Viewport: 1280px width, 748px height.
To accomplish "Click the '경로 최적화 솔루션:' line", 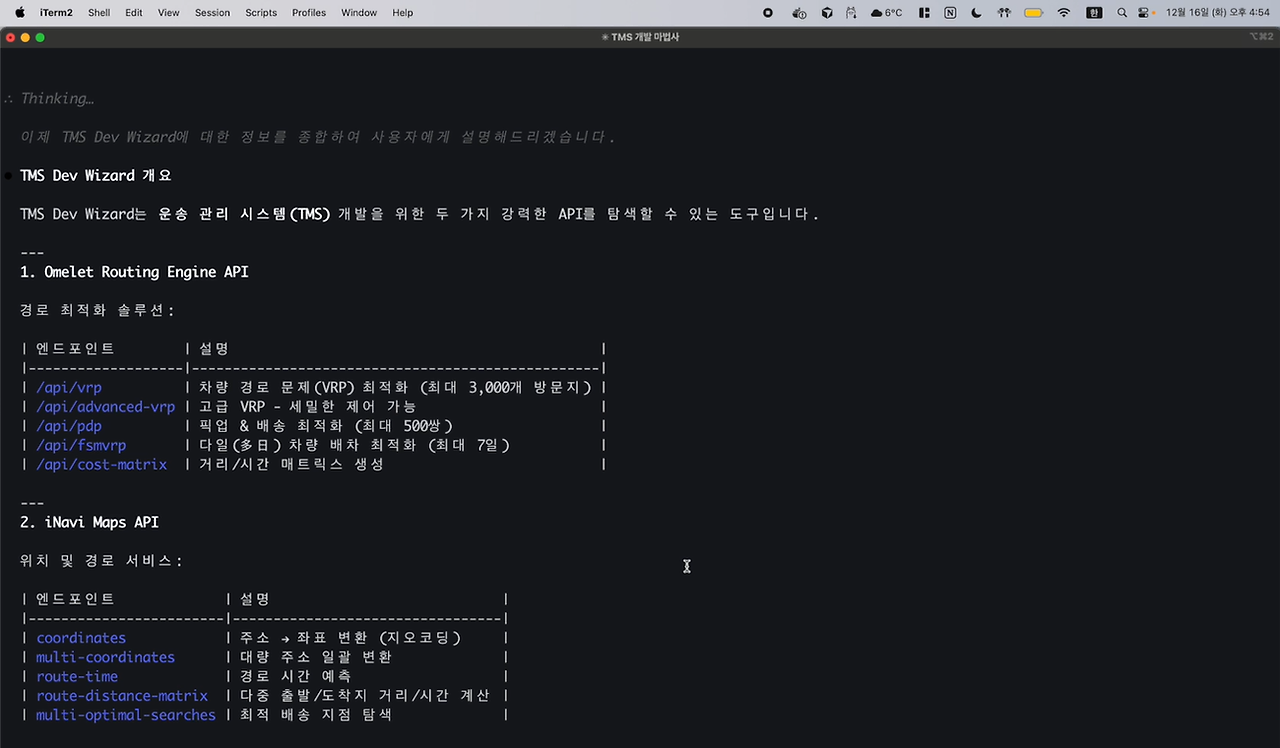I will 98,310.
